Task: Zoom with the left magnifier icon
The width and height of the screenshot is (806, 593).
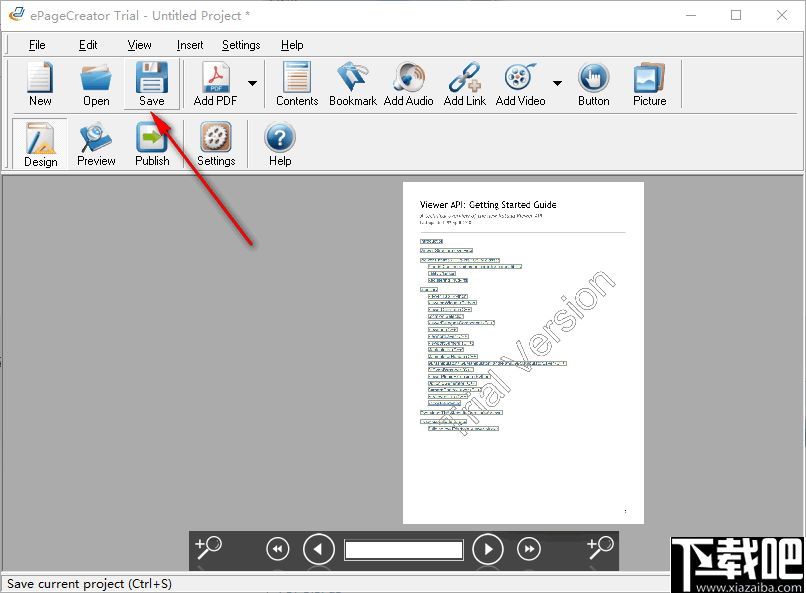Action: point(208,548)
